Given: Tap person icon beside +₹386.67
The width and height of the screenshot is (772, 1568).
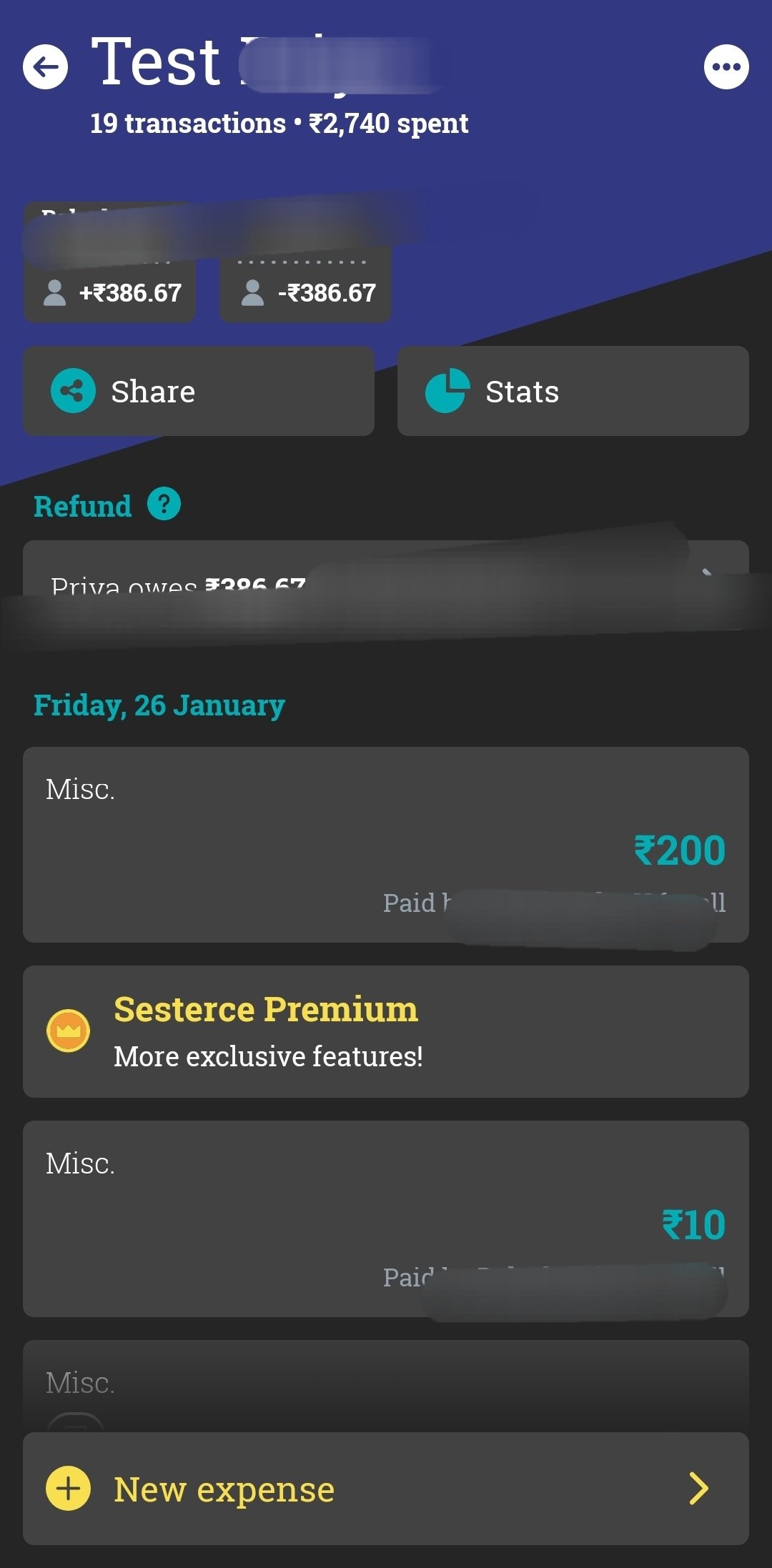Looking at the screenshot, I should (55, 292).
